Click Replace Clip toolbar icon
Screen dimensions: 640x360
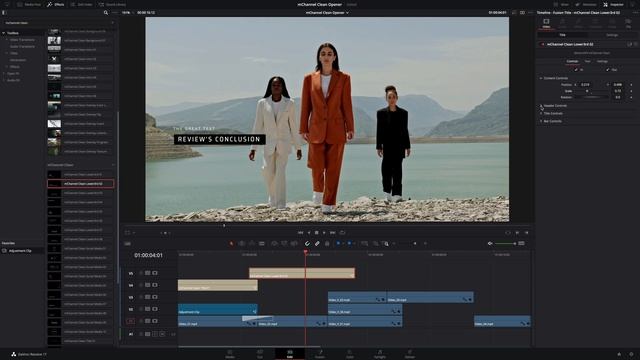pos(294,244)
